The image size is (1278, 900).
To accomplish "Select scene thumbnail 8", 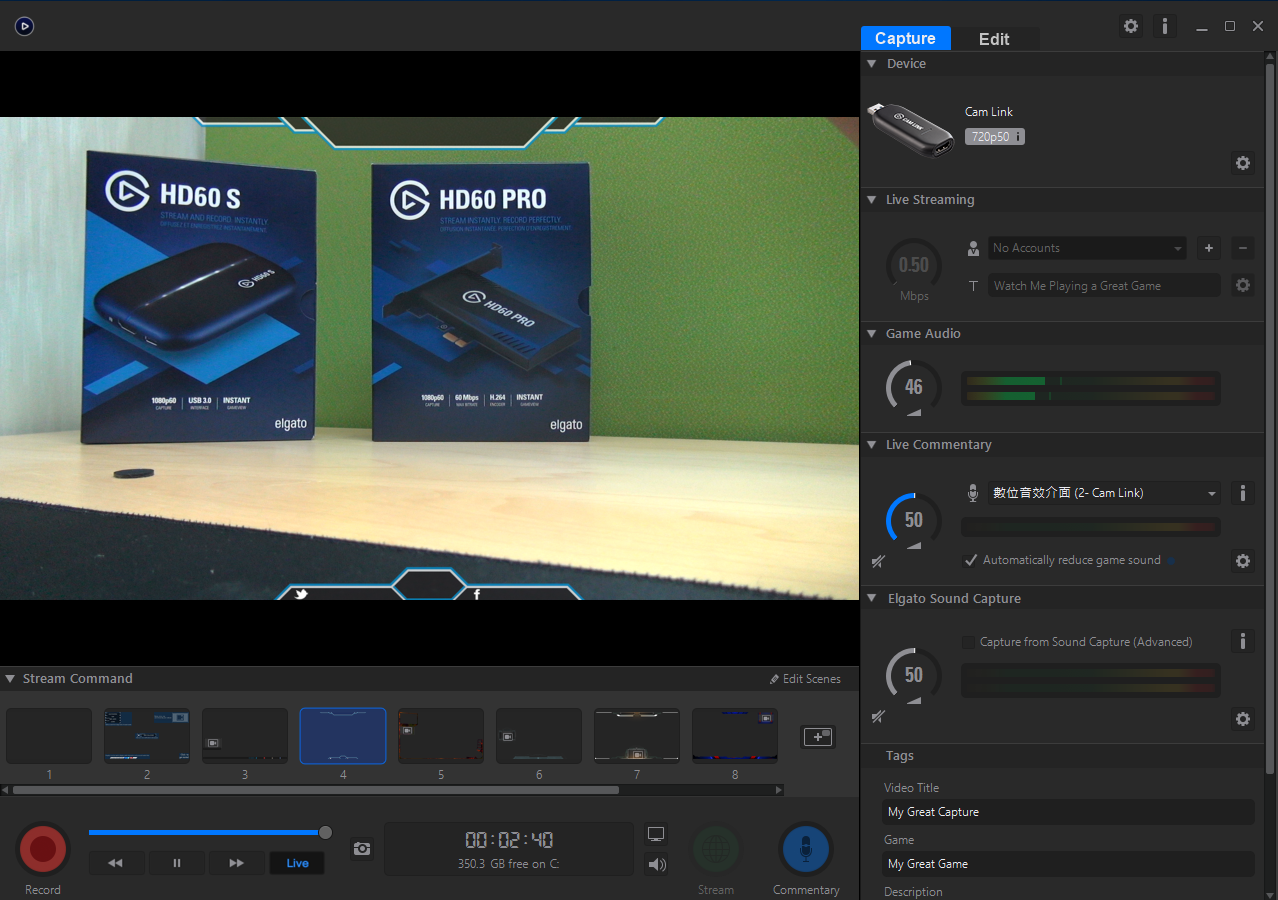I will tap(735, 736).
